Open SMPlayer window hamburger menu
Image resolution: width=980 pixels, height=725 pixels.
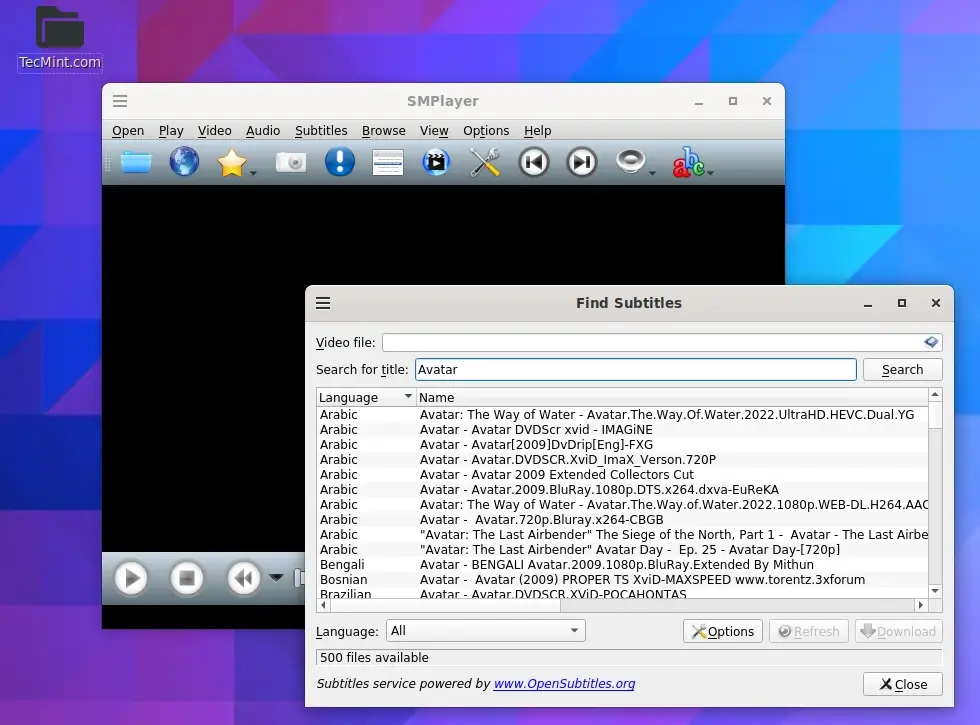(120, 101)
